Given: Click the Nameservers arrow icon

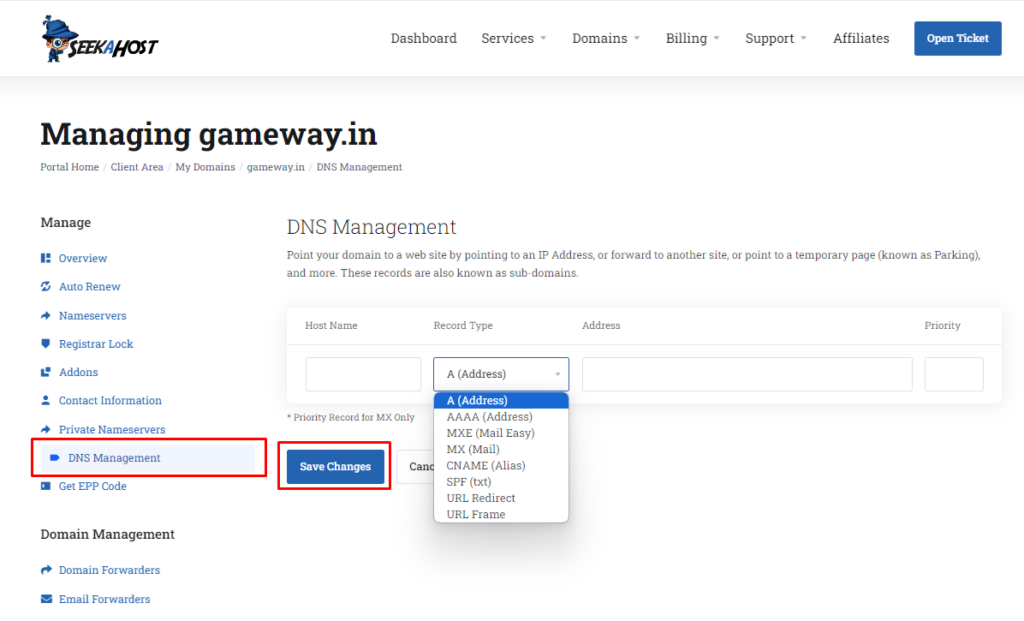Looking at the screenshot, I should (x=46, y=315).
